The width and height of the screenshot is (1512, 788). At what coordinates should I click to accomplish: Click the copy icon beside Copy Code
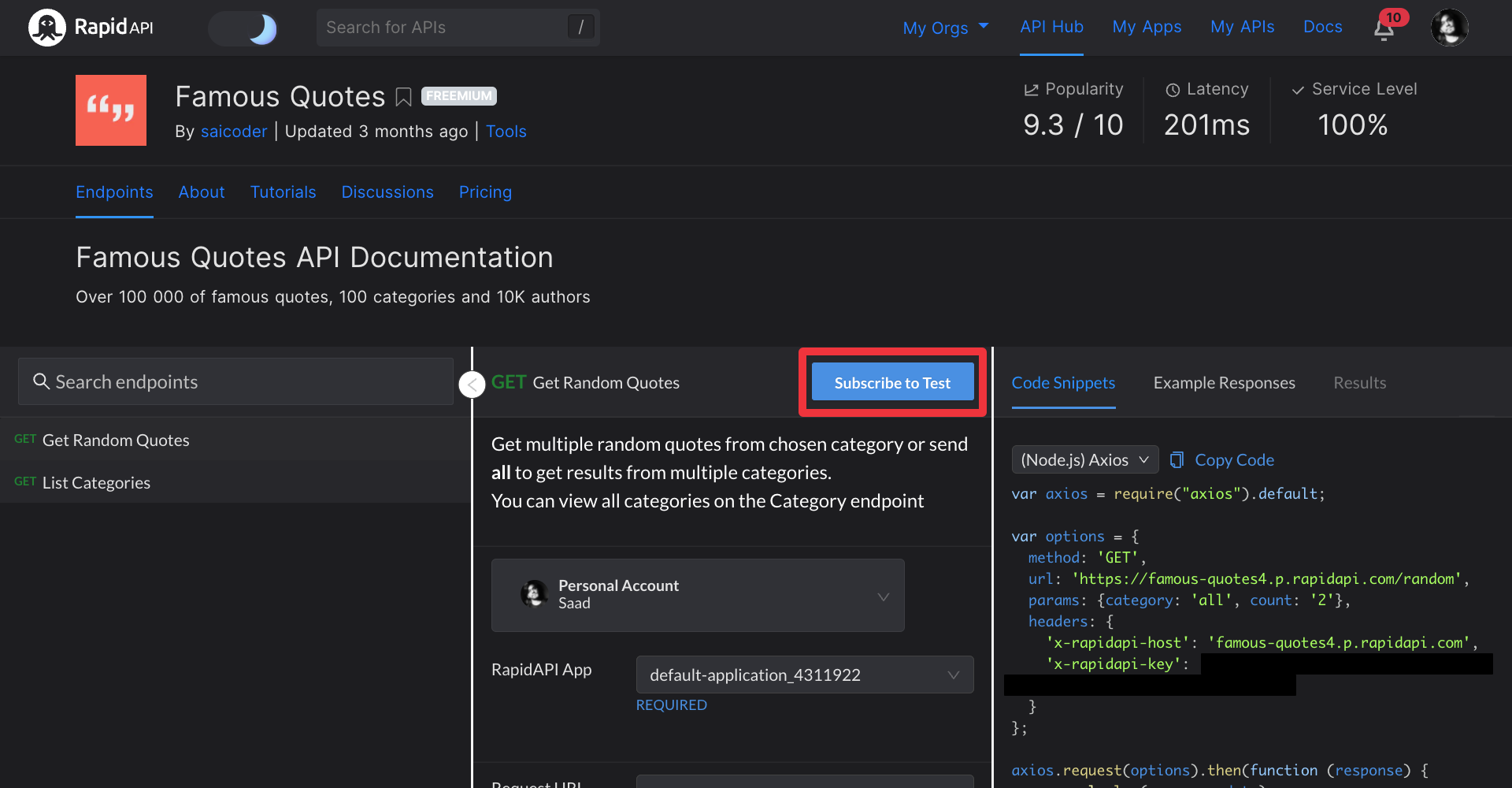tap(1177, 459)
